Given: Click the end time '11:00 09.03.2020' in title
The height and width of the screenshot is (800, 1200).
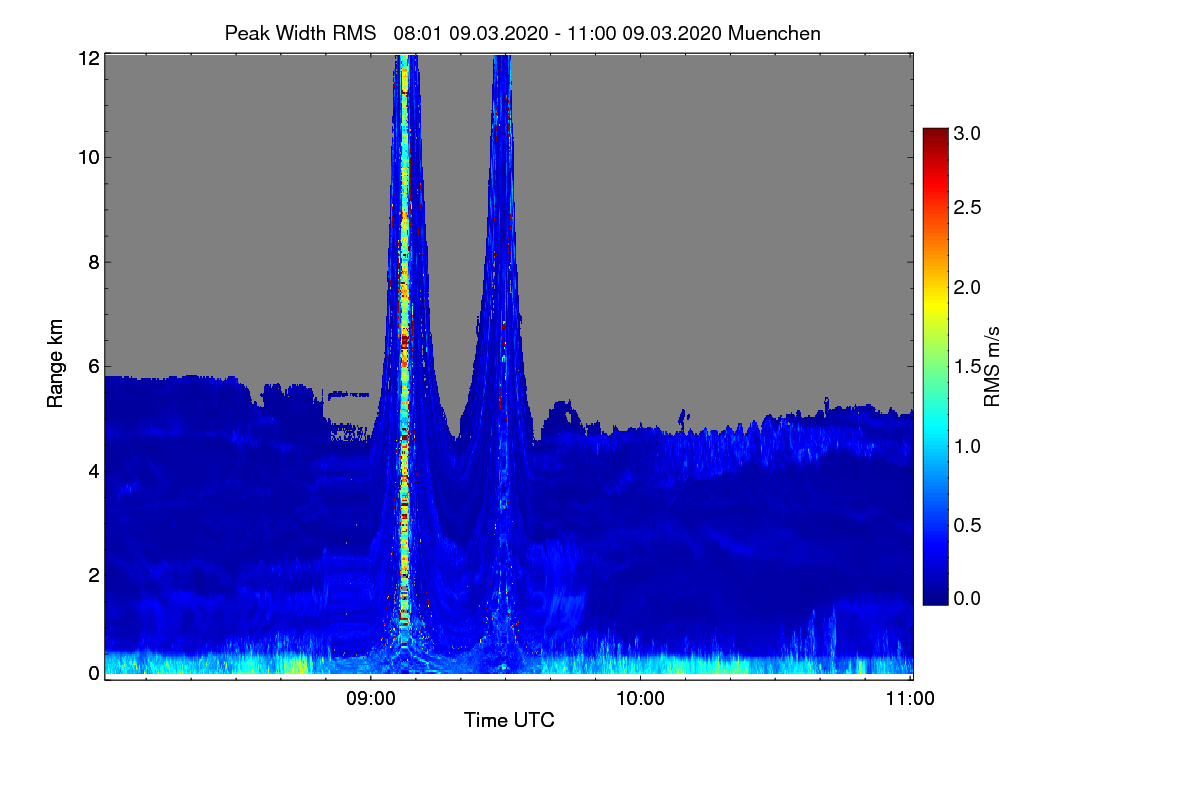Looking at the screenshot, I should [x=646, y=33].
